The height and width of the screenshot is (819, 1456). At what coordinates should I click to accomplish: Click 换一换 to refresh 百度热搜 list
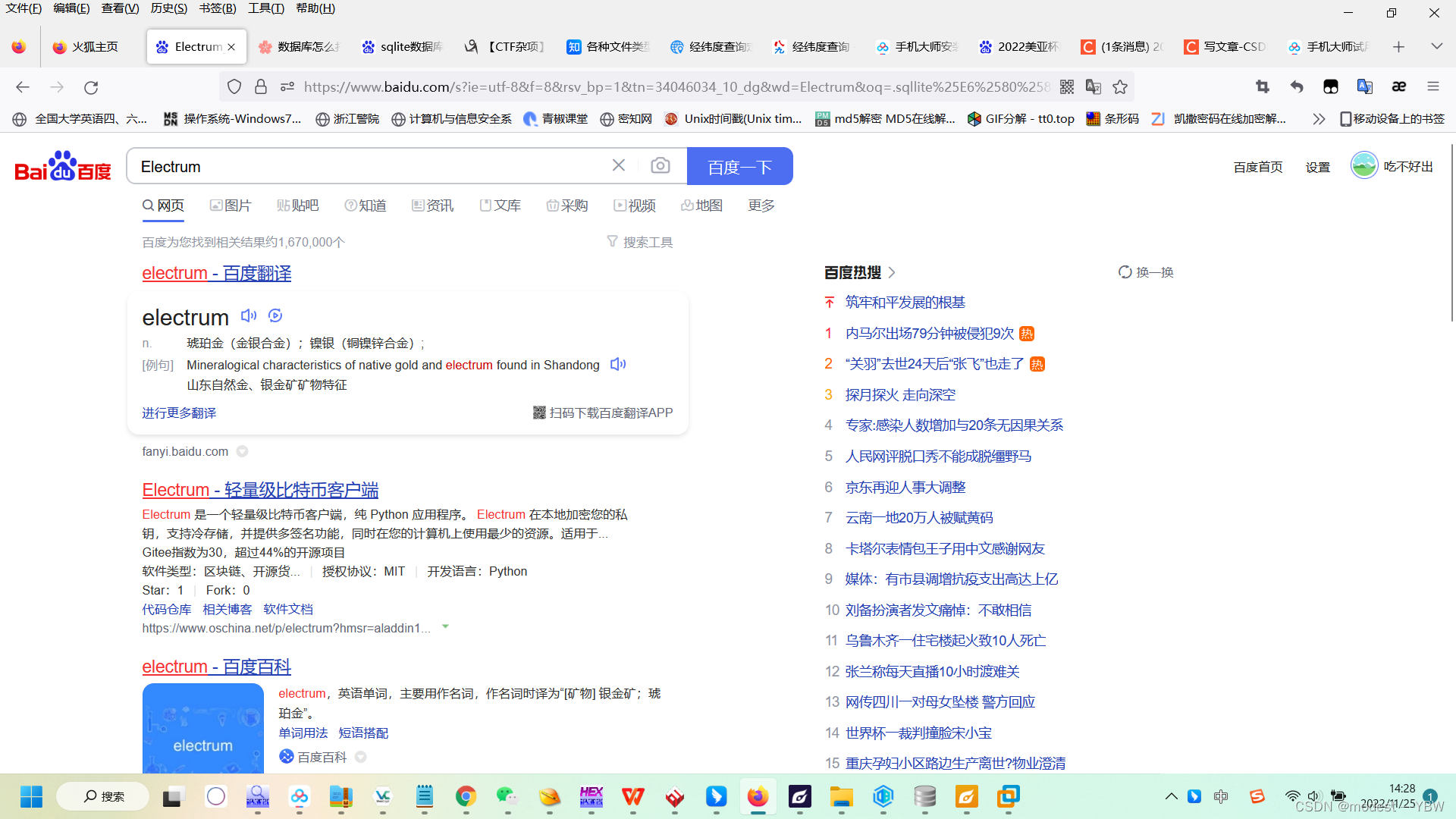pos(1146,271)
